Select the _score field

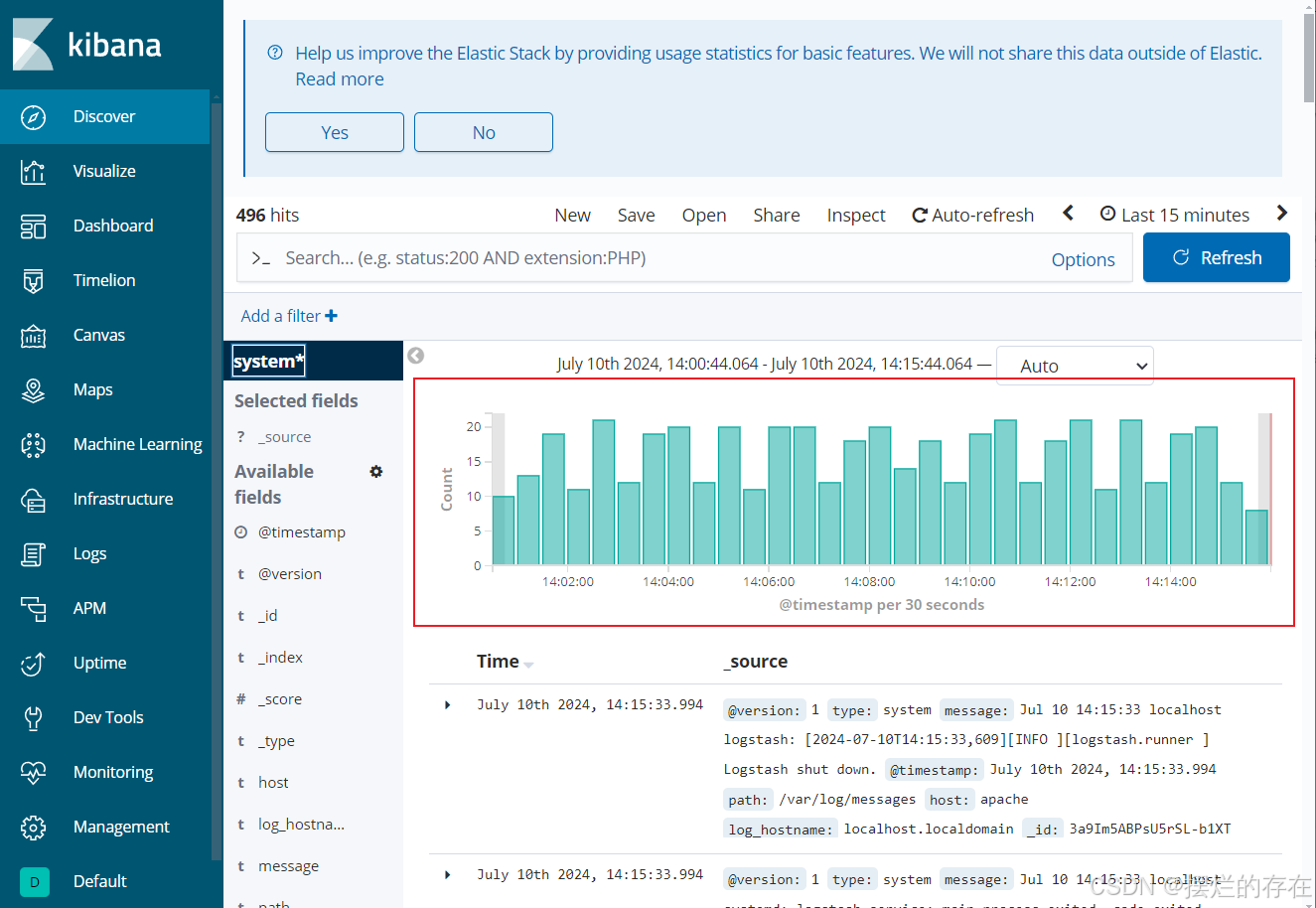coord(280,699)
